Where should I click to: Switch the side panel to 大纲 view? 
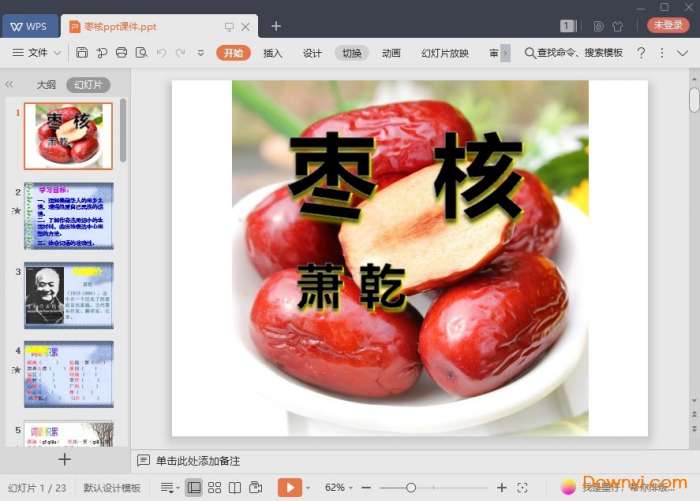tap(46, 84)
